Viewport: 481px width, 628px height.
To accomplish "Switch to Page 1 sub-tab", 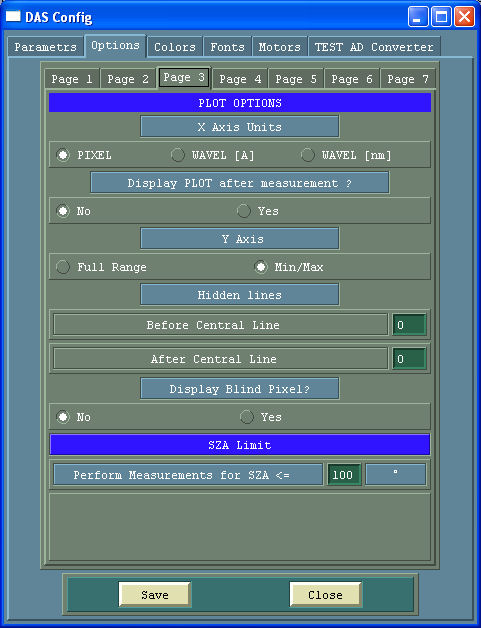I will (x=72, y=79).
